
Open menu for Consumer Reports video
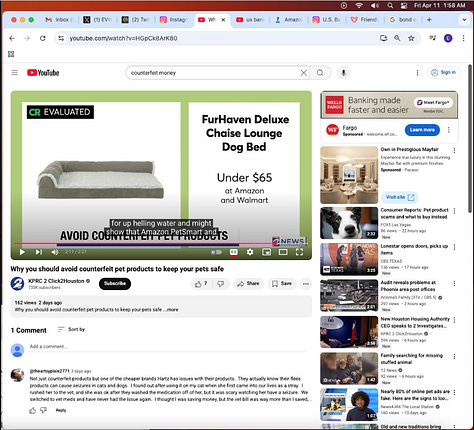coord(454,211)
